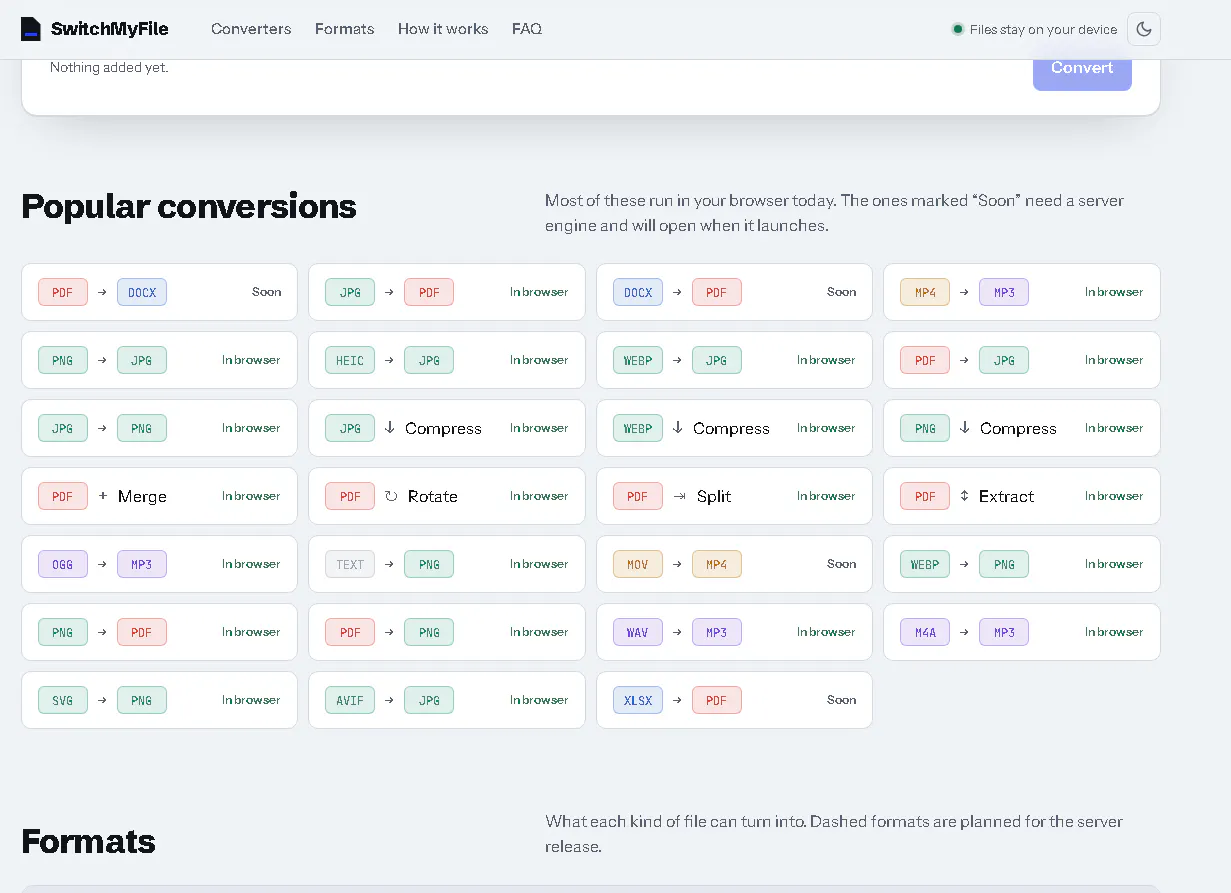
Task: Select the AVIF to JPG conversion card
Action: click(x=447, y=700)
